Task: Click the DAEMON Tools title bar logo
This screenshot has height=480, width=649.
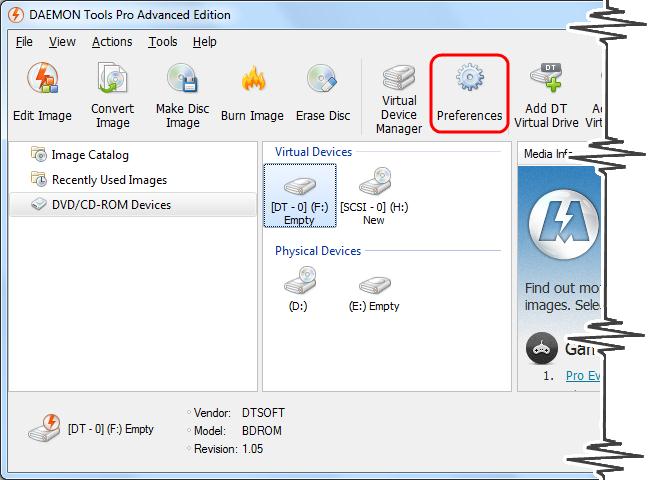Action: pyautogui.click(x=16, y=15)
